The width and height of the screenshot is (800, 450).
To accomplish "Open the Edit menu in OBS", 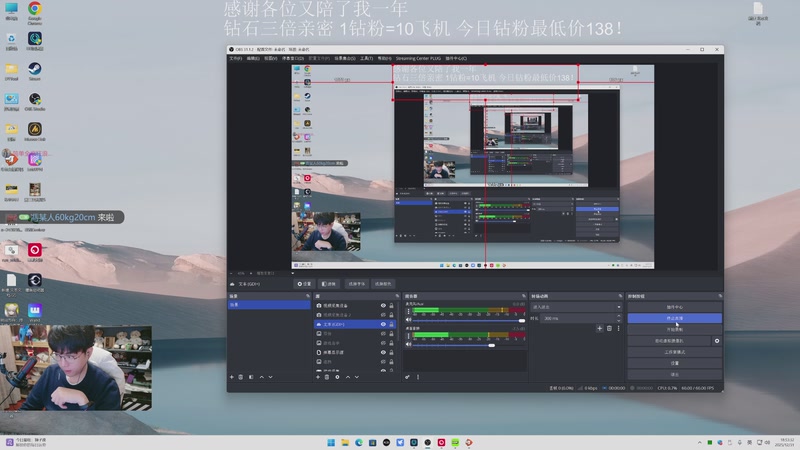I will [x=253, y=58].
